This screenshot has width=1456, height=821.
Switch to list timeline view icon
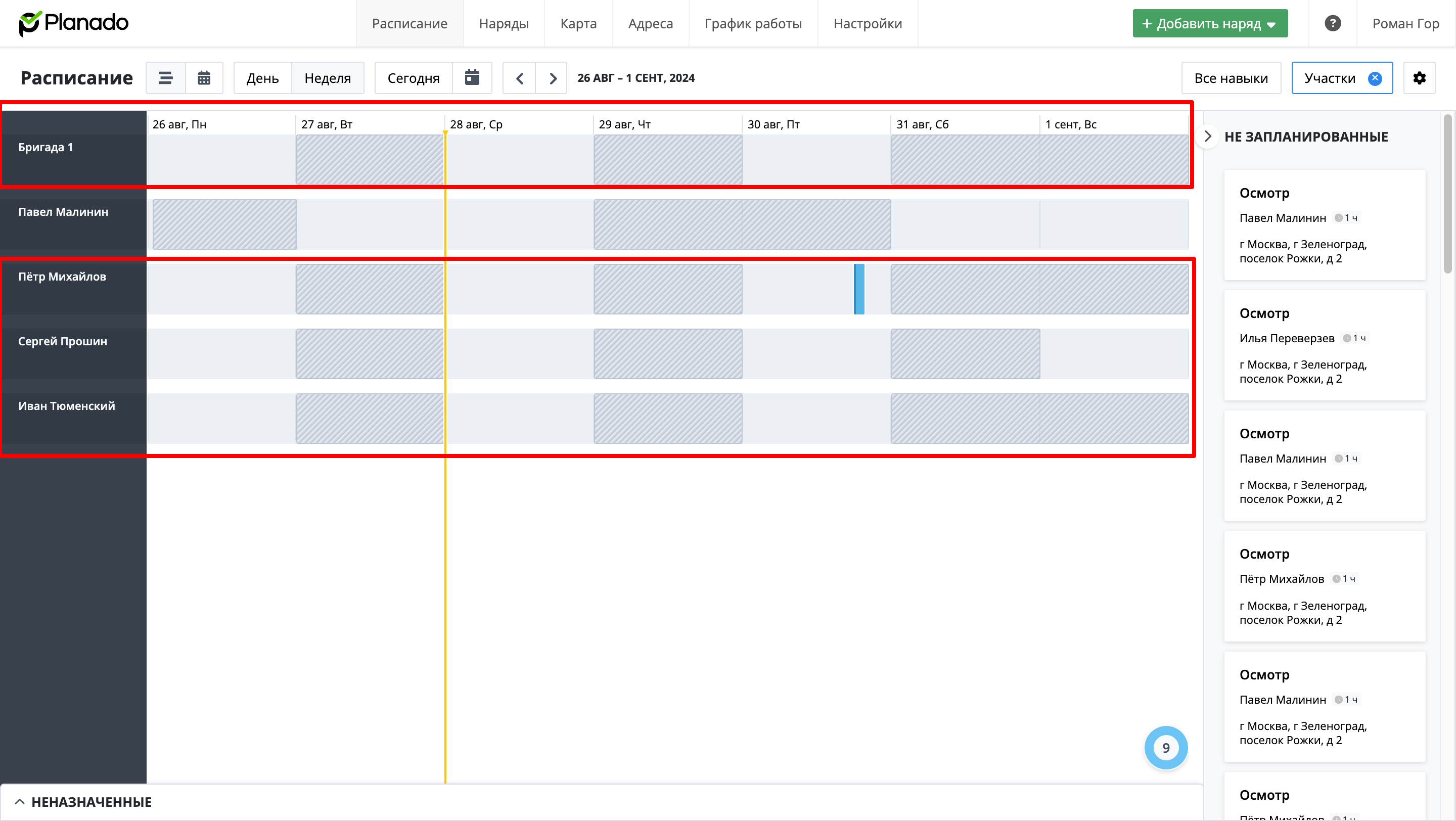point(165,78)
